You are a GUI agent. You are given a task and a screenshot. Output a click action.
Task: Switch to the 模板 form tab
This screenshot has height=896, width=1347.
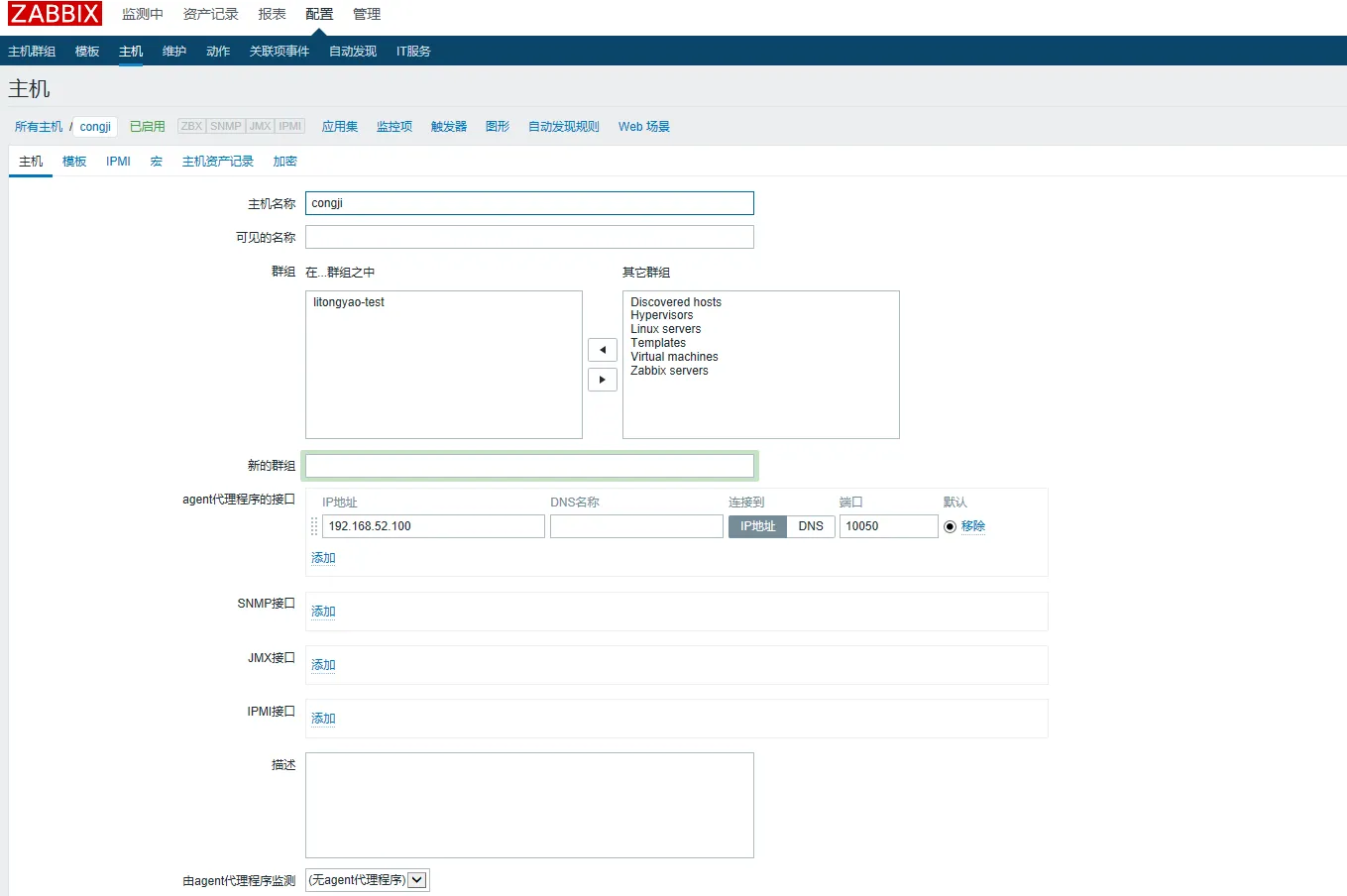[x=74, y=162]
